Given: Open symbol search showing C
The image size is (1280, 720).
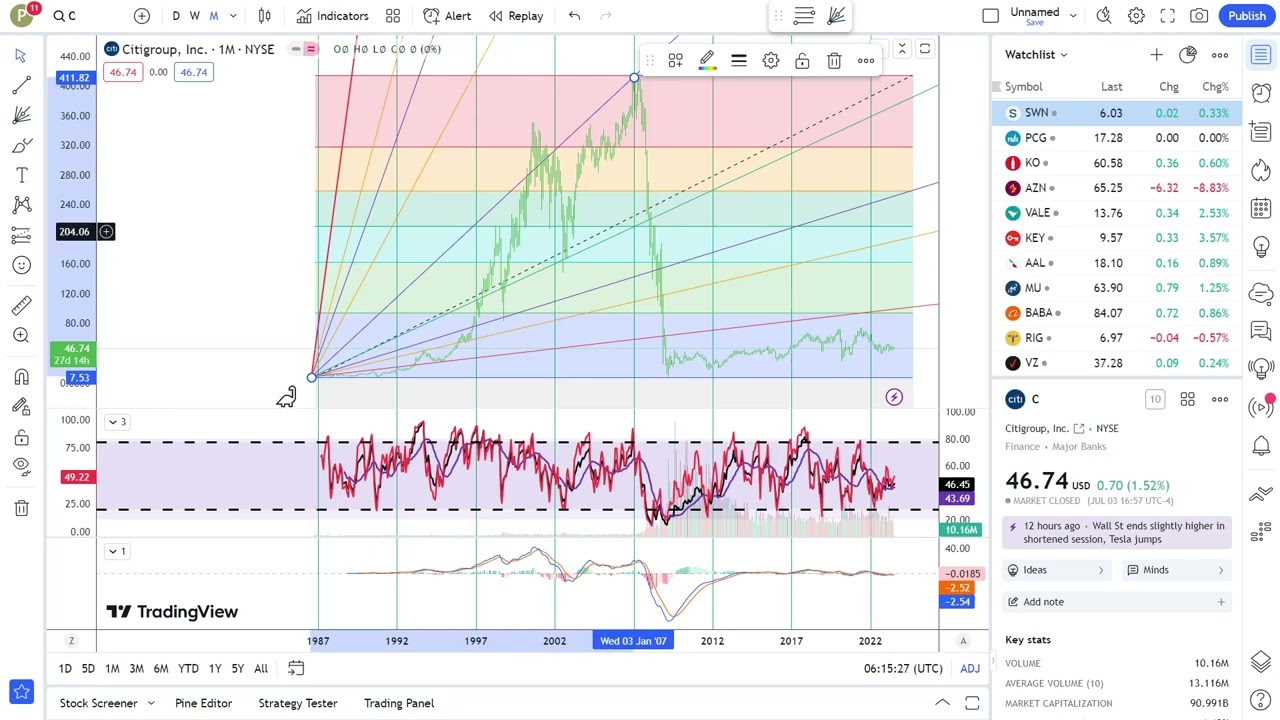Looking at the screenshot, I should tap(65, 16).
